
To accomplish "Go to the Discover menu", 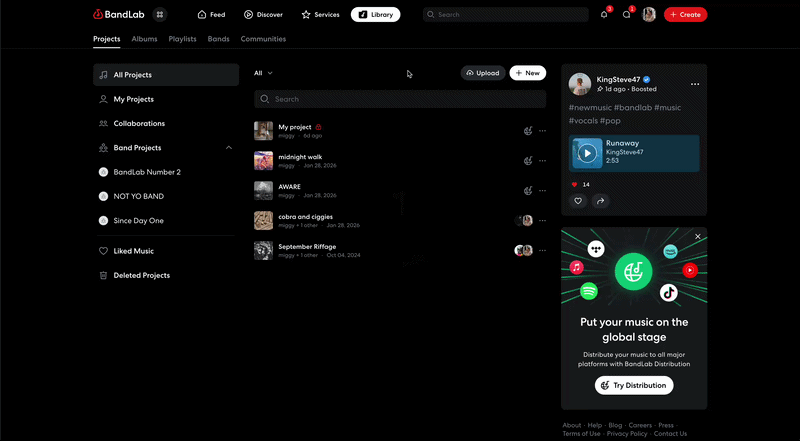I will 263,15.
